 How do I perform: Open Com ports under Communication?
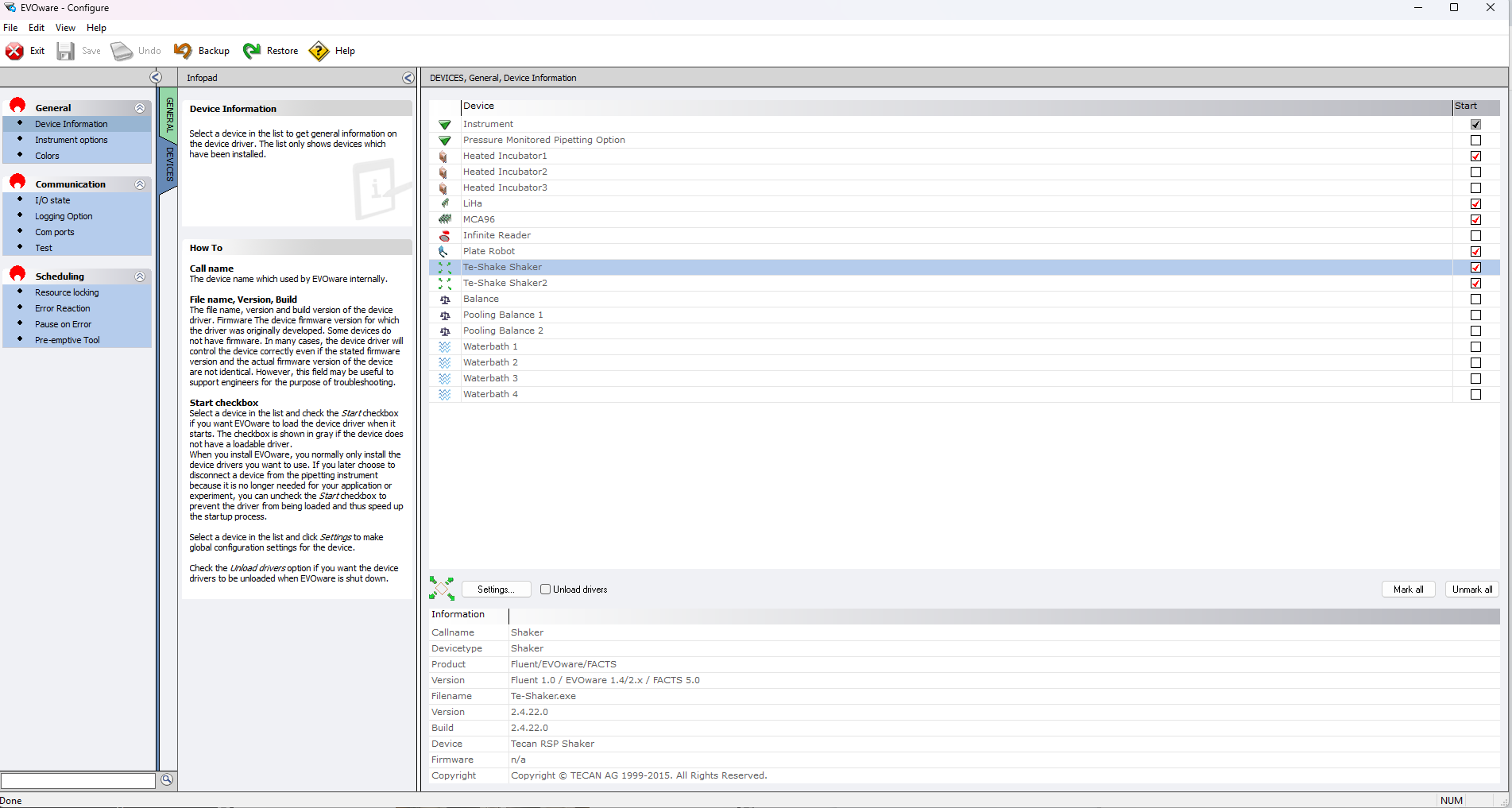coord(54,232)
